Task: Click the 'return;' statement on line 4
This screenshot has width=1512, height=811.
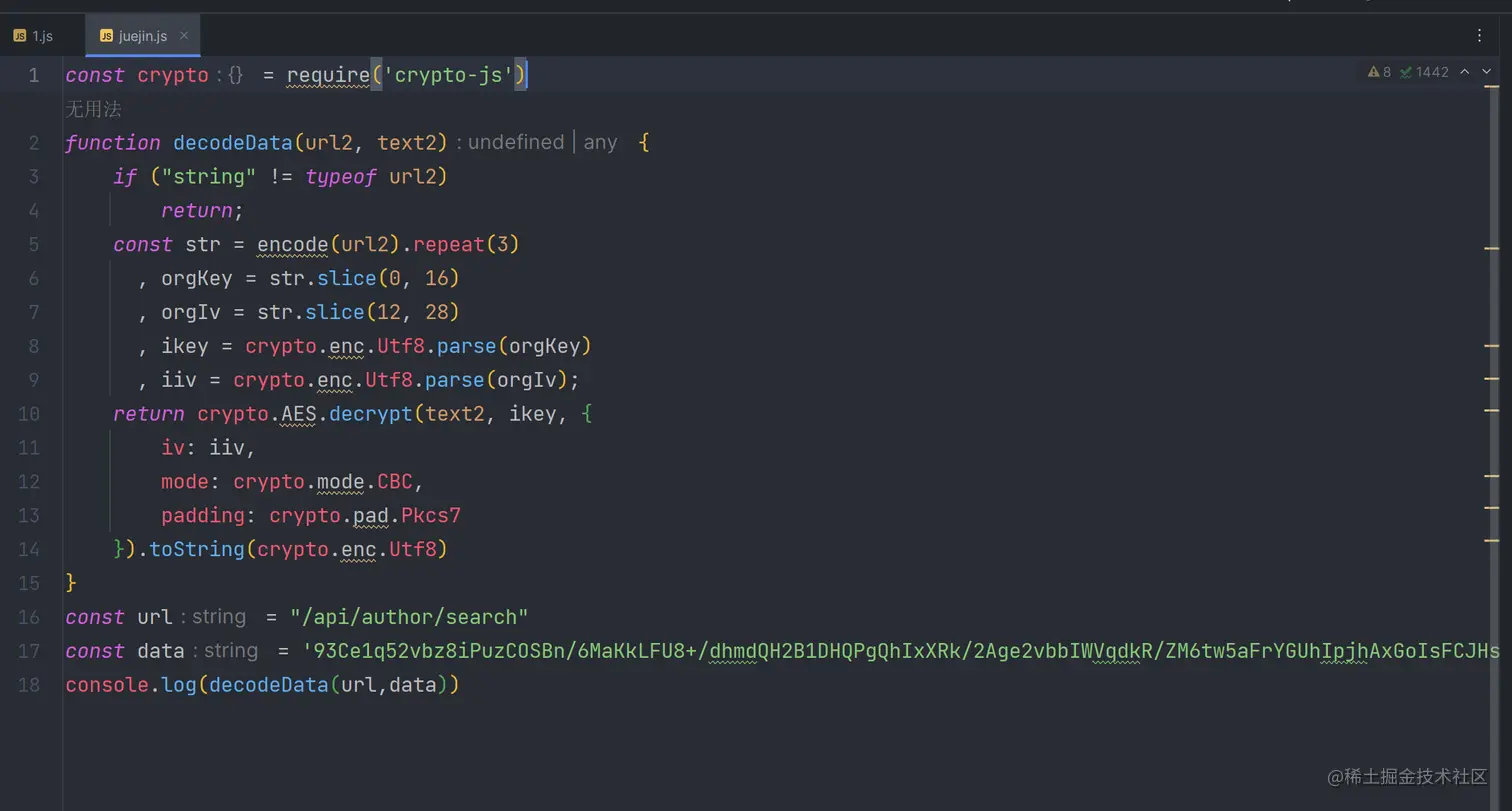Action: pos(202,211)
